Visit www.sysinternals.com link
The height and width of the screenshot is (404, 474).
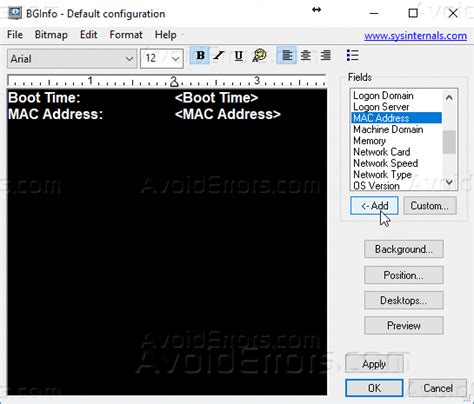(x=415, y=36)
